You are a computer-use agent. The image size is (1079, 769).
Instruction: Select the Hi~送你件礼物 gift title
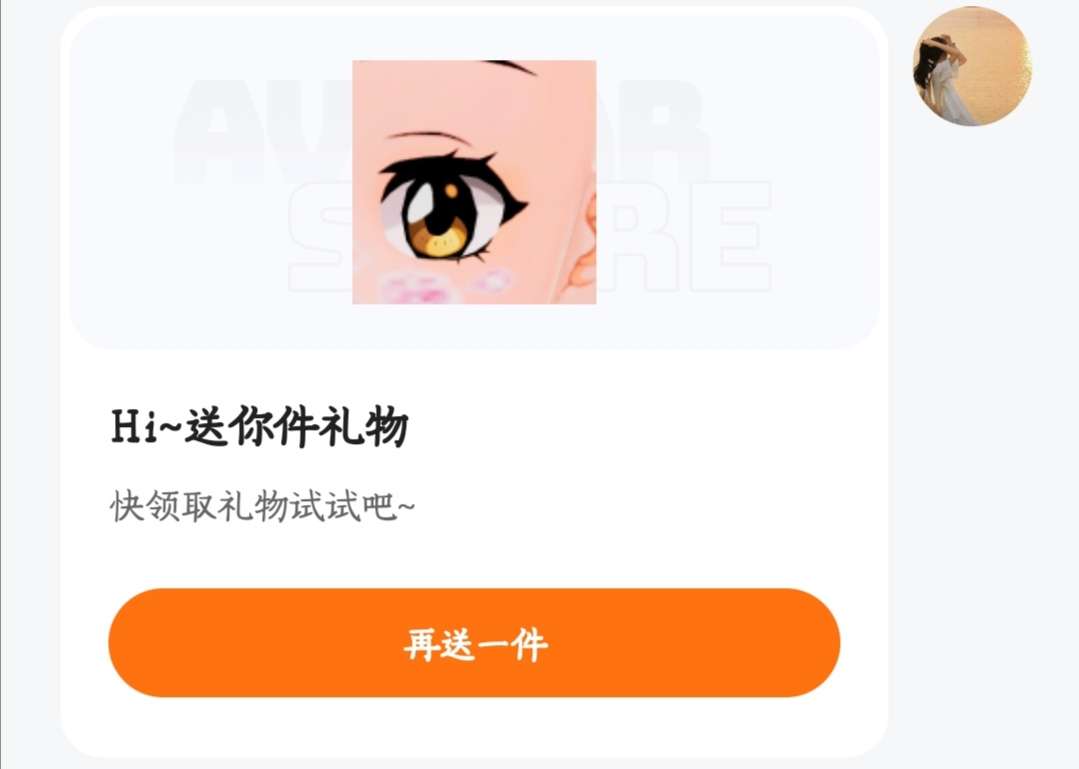point(260,426)
